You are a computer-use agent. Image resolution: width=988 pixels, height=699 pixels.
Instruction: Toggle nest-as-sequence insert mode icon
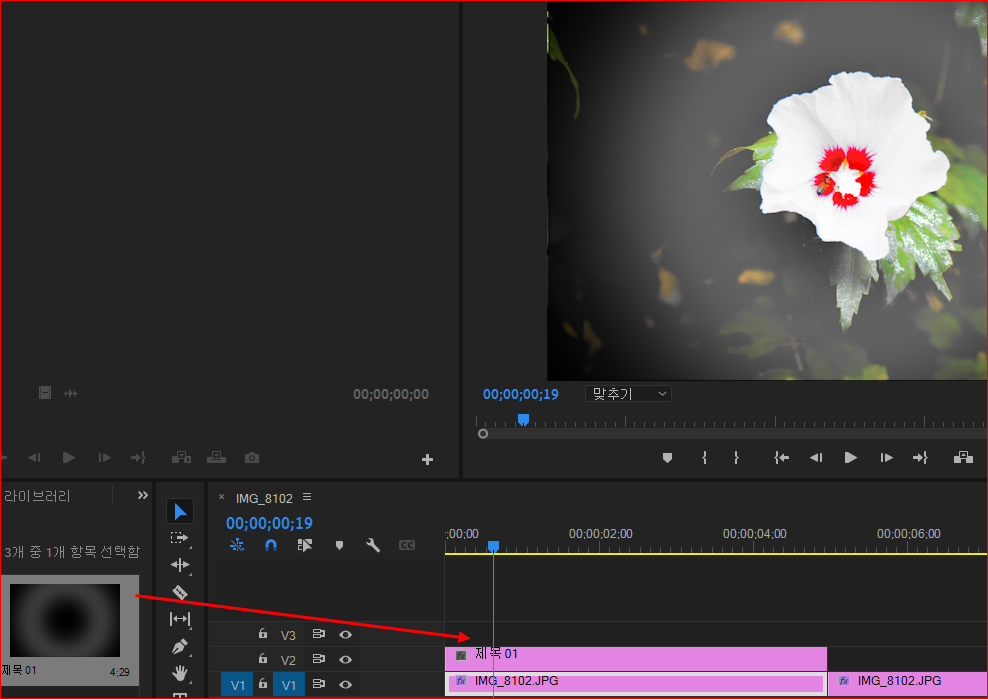[237, 545]
